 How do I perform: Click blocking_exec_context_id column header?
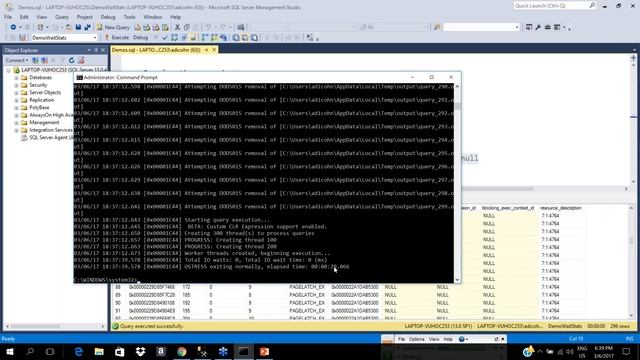click(x=508, y=208)
